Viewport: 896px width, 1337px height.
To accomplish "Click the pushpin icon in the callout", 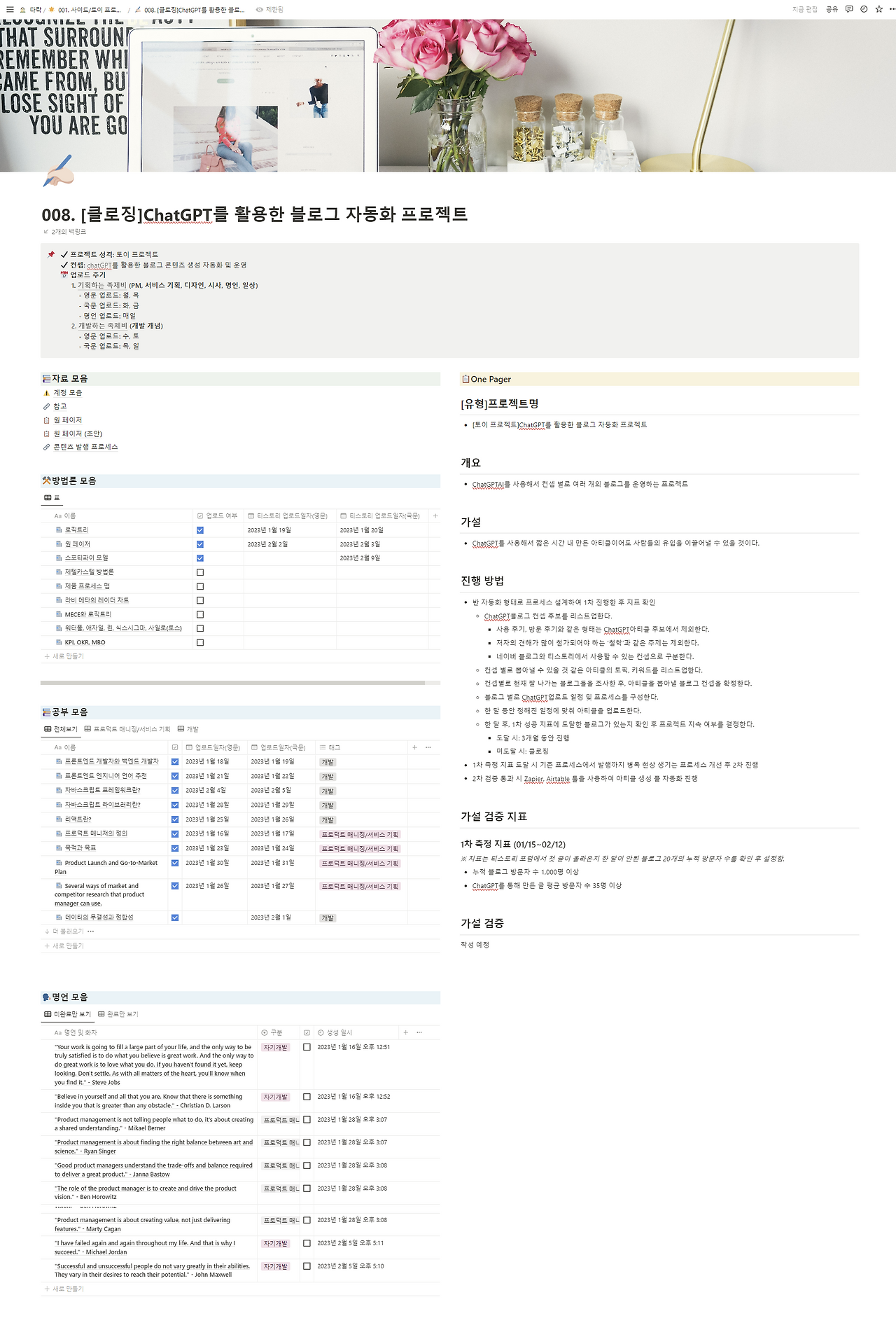I will 51,254.
